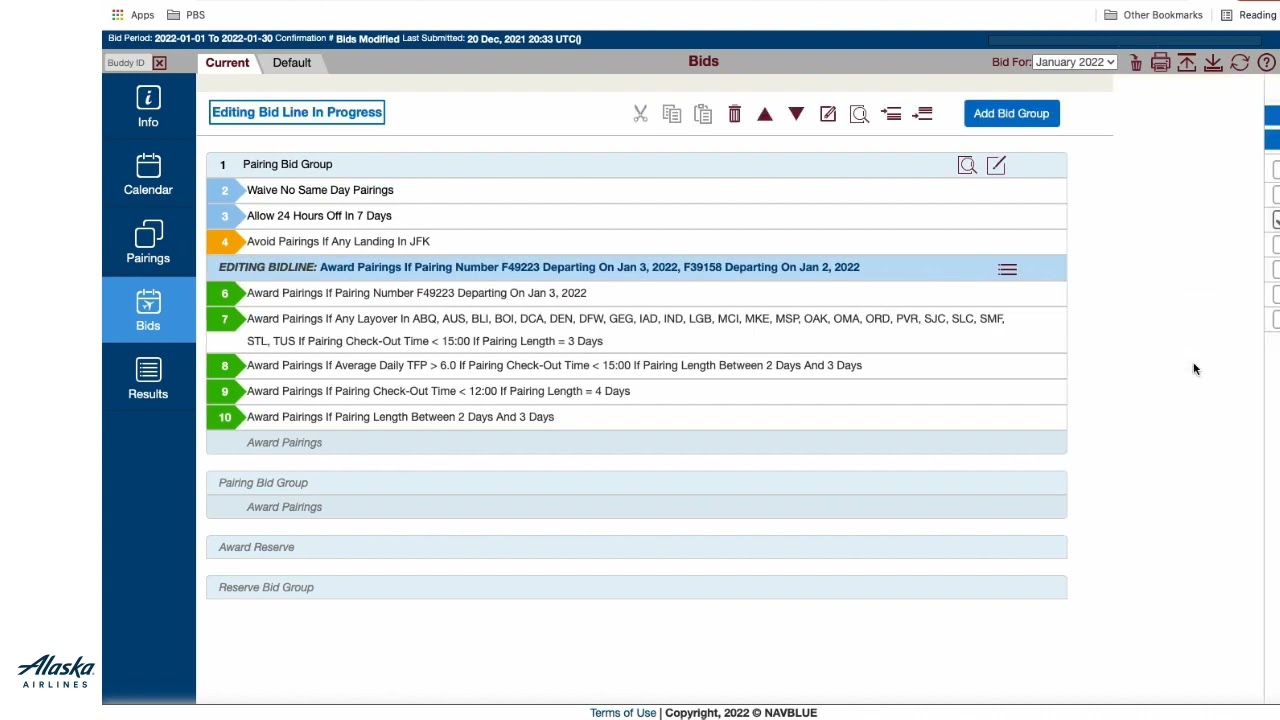1280x720 pixels.
Task: Click Award Pairings placeholder above Award Reserve
Action: 636,507
